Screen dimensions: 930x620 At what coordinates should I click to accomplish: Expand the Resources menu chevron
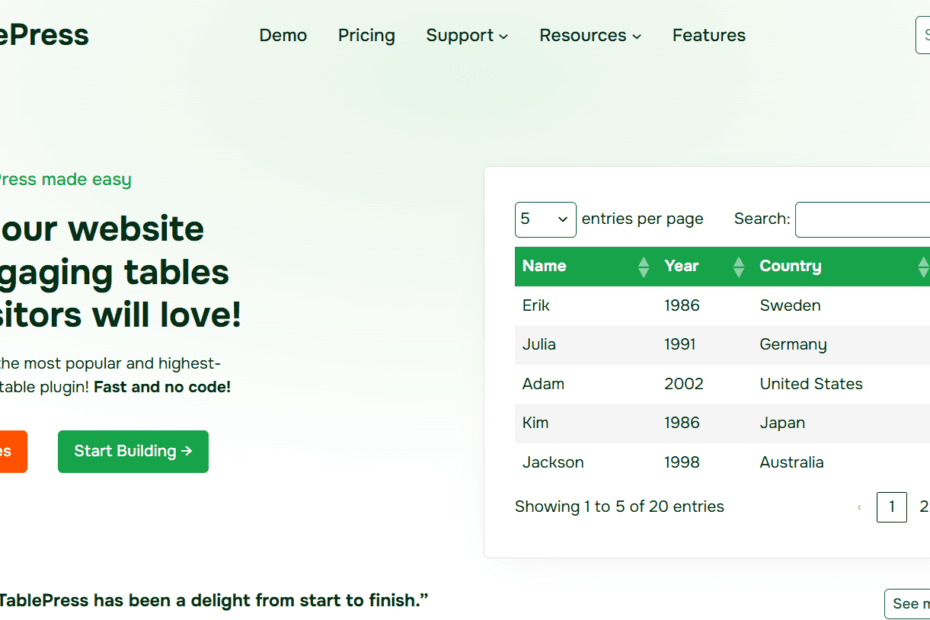636,37
